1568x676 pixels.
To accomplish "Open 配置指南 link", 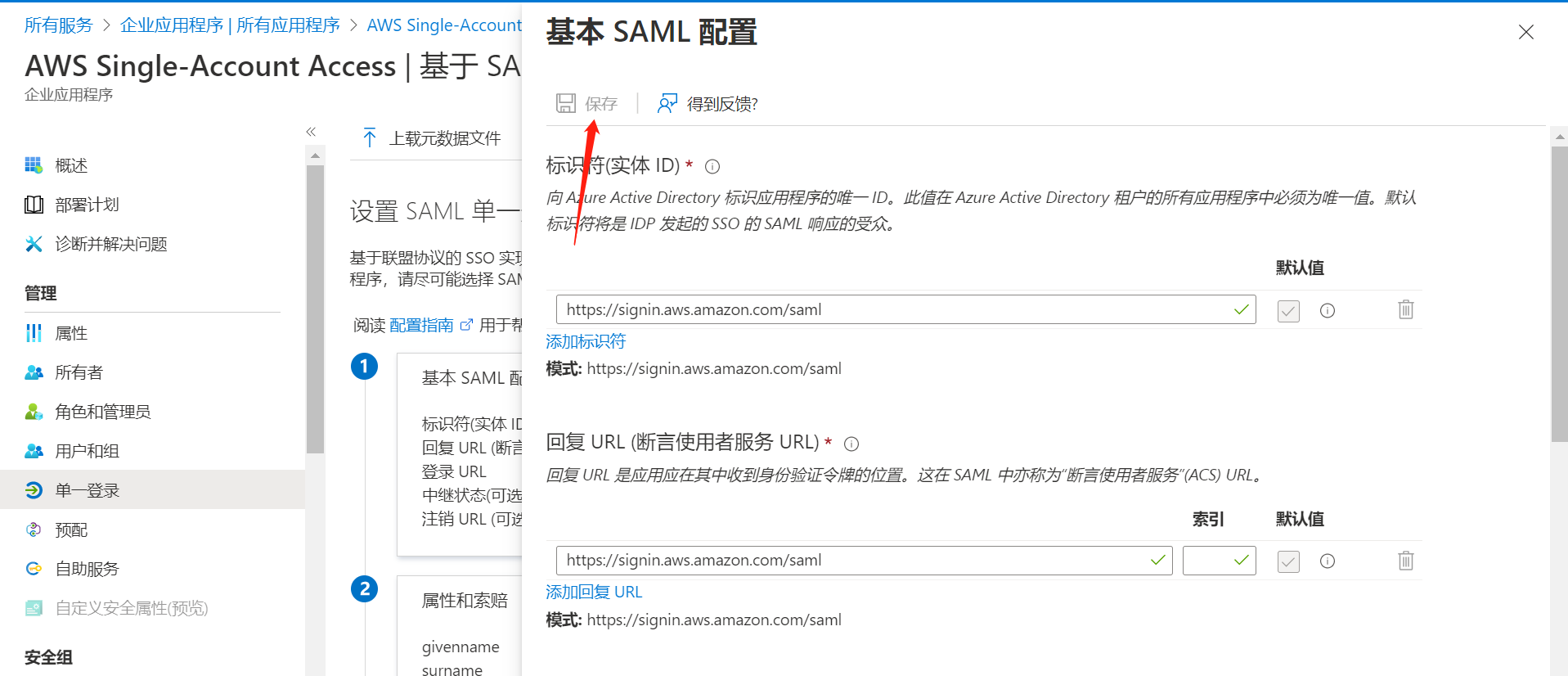I will point(421,326).
